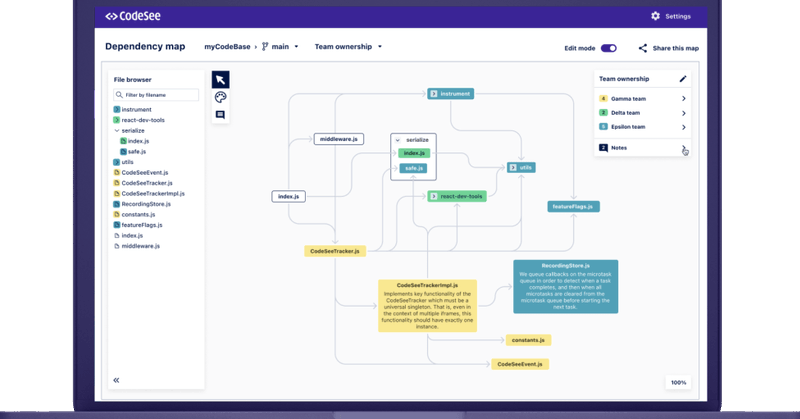The width and height of the screenshot is (800, 419).
Task: Click safe.js inside the serialize node
Action: [413, 168]
